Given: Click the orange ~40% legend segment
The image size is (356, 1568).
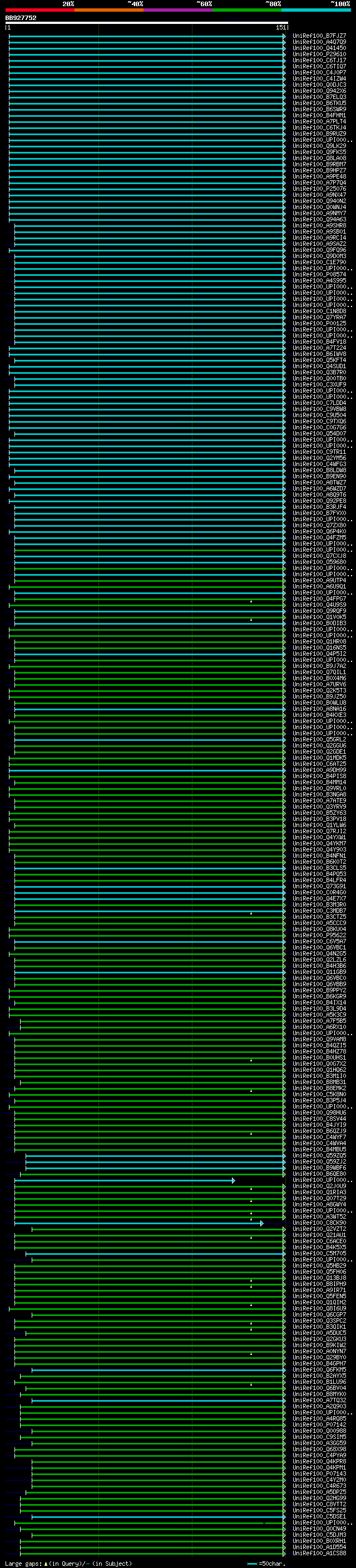Looking at the screenshot, I should point(109,10).
